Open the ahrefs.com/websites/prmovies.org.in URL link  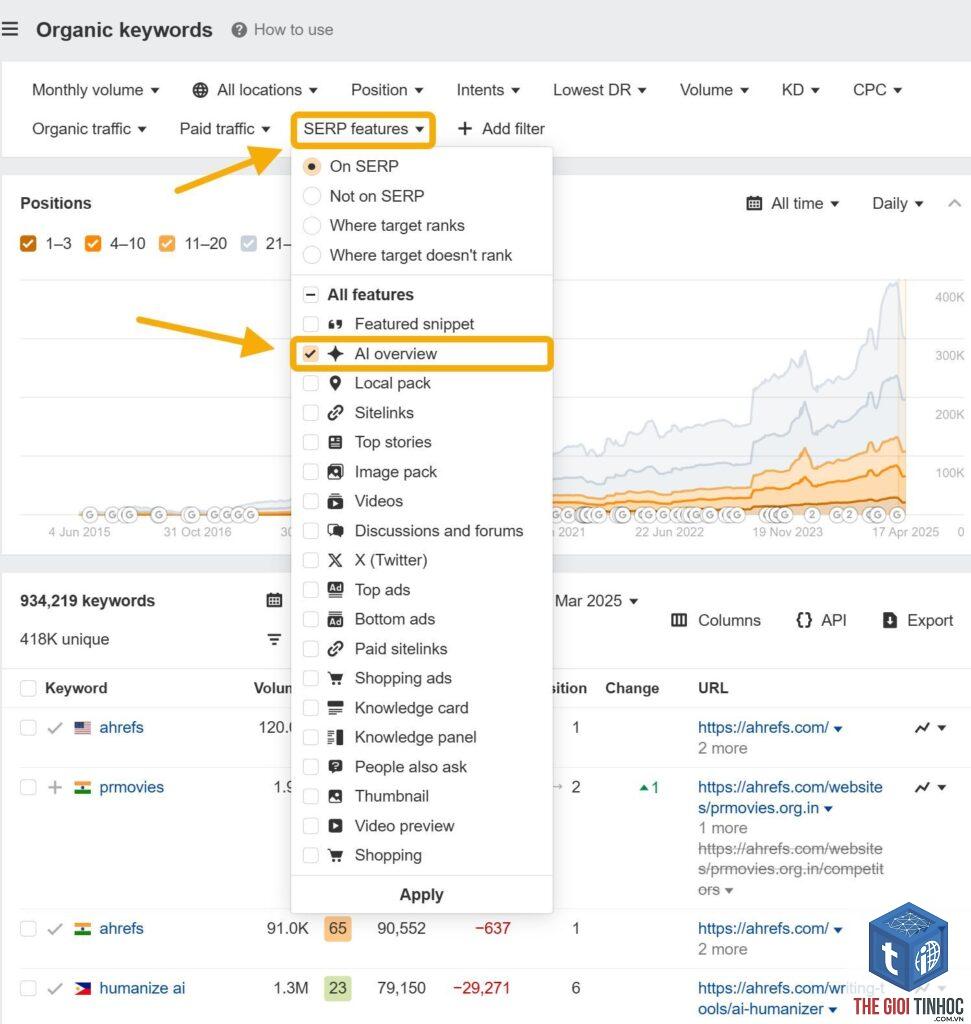(790, 797)
